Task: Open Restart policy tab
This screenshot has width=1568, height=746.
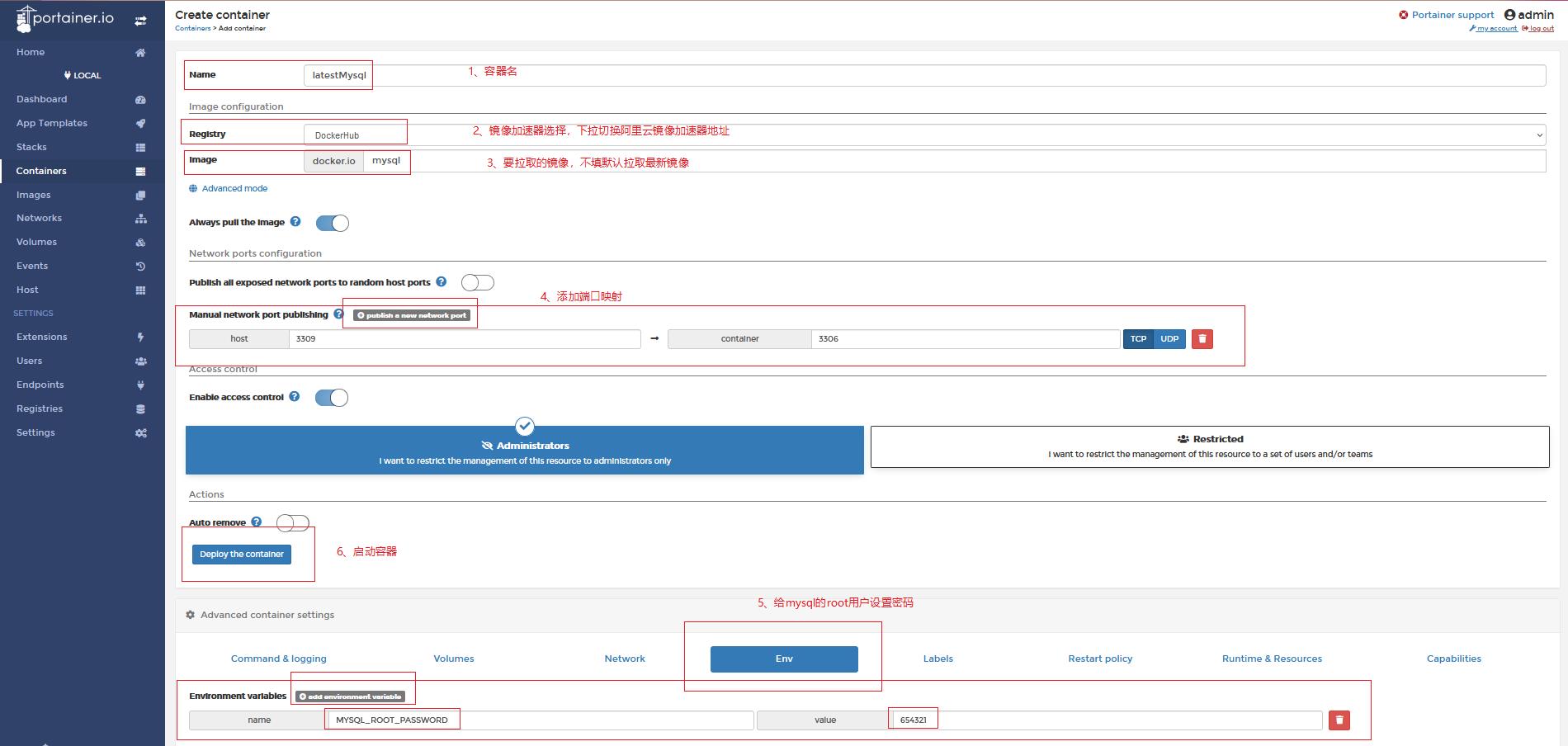Action: click(x=1100, y=659)
